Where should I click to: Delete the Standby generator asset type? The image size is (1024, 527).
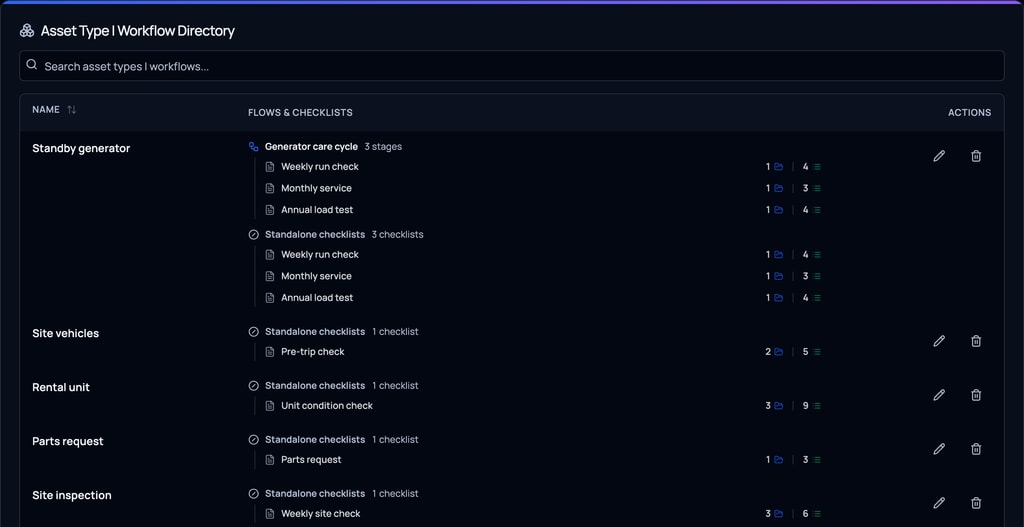click(x=976, y=155)
